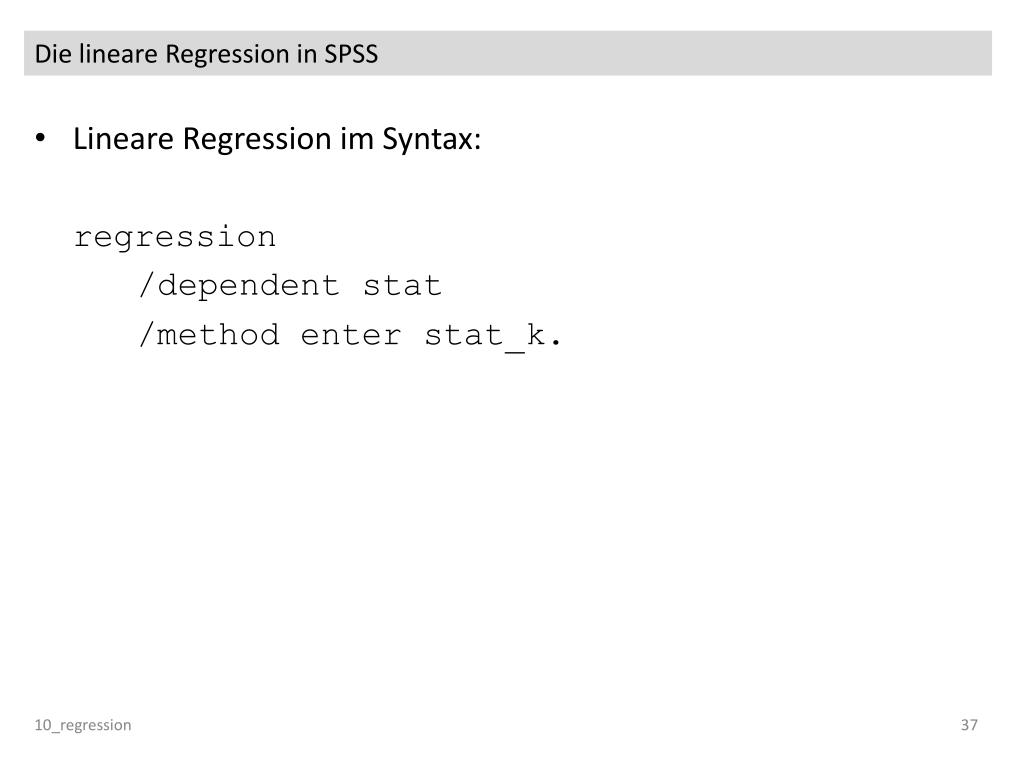Click the slide title 'Die lineare Regression in SPSS'
1024x768 pixels.
(x=206, y=54)
